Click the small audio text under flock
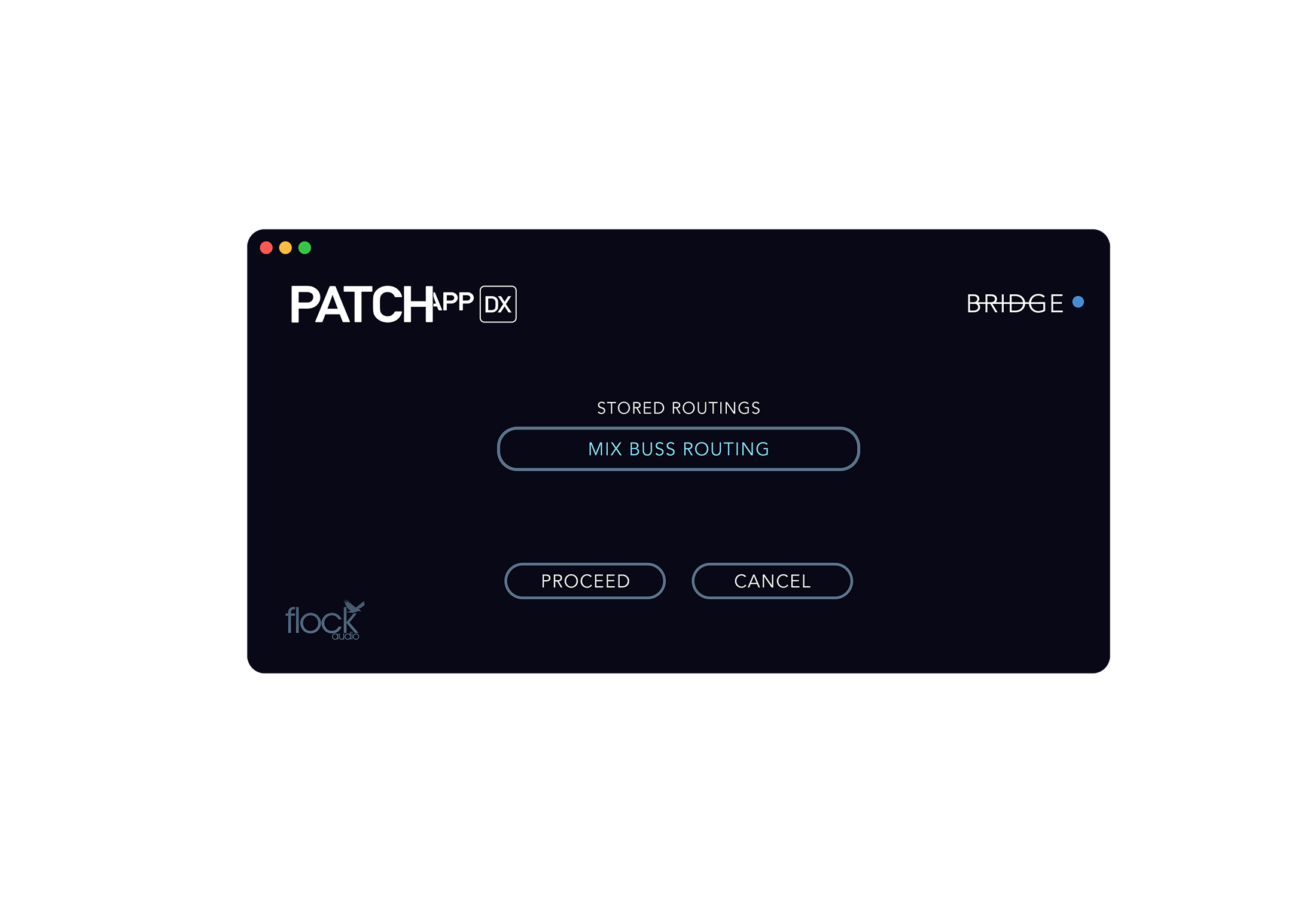1316x902 pixels. click(x=346, y=636)
